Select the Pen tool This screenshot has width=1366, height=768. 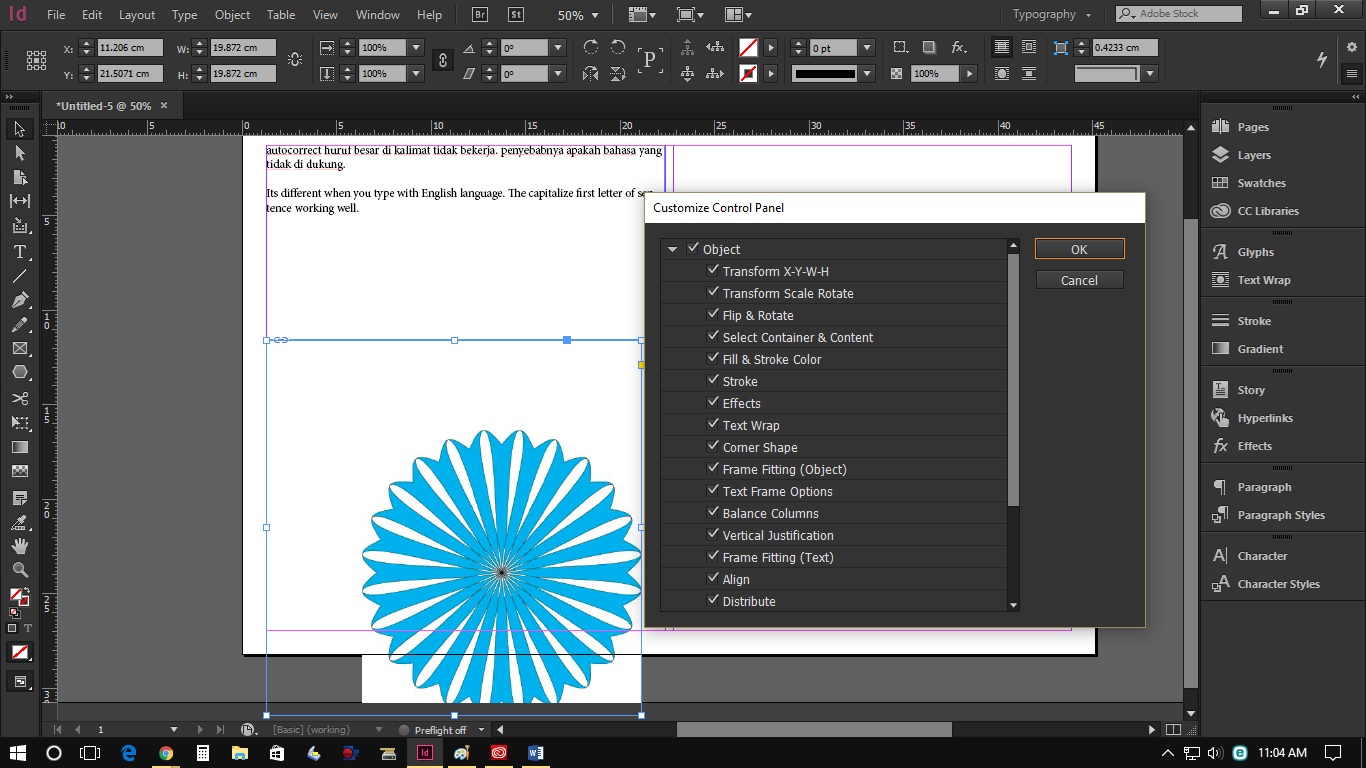click(20, 300)
